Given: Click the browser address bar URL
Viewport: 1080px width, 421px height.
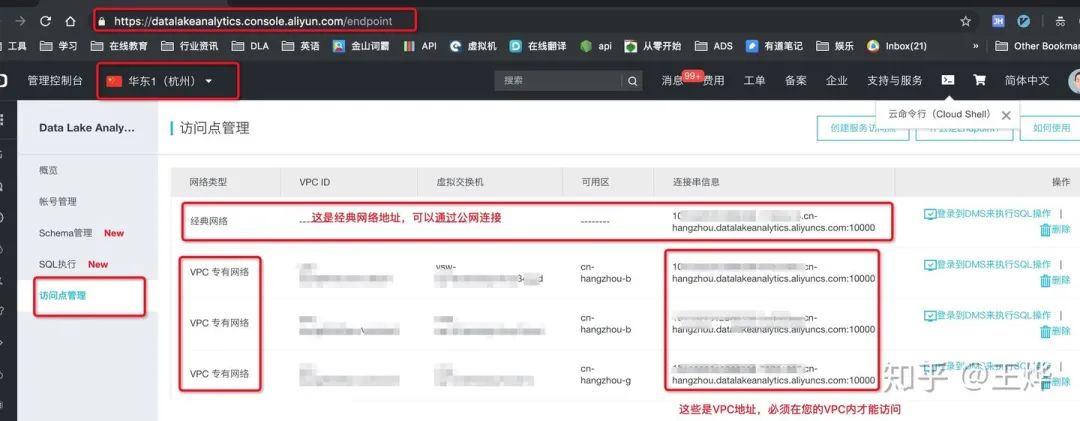Looking at the screenshot, I should (x=253, y=21).
